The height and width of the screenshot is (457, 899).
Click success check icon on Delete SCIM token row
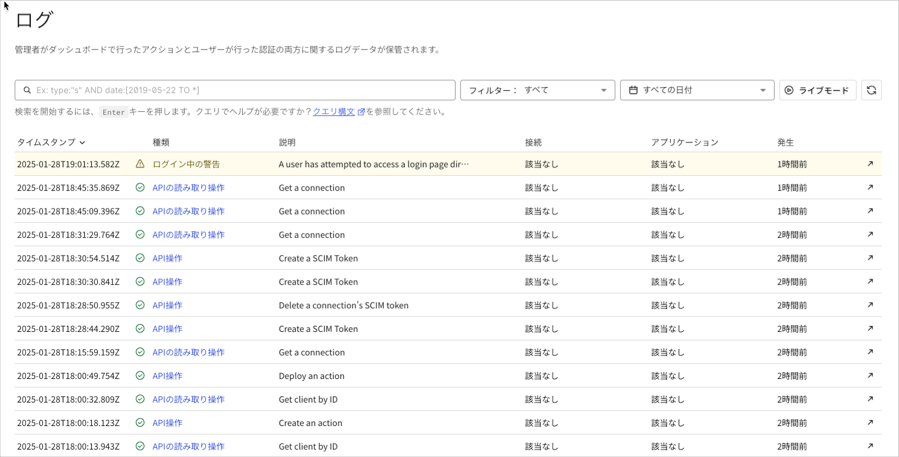[x=140, y=305]
